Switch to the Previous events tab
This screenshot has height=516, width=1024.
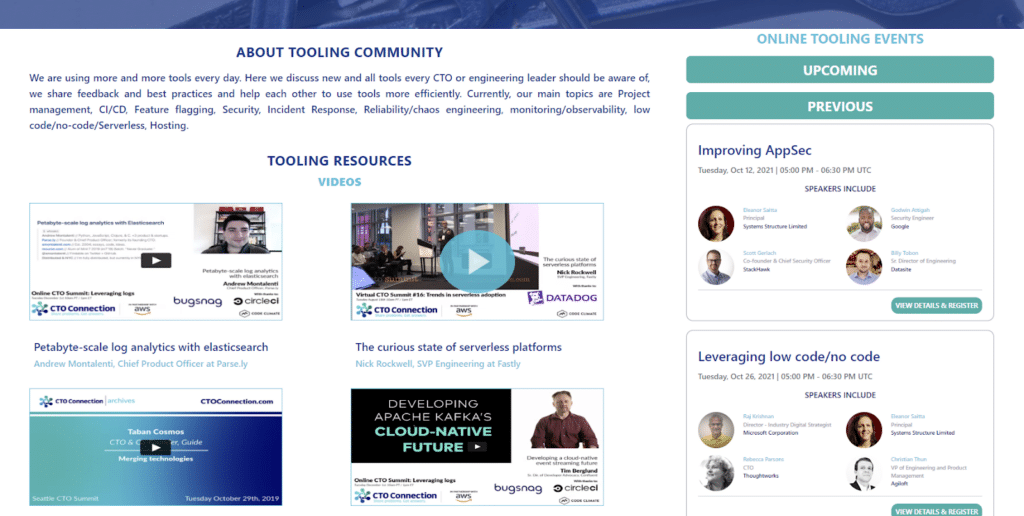[840, 106]
